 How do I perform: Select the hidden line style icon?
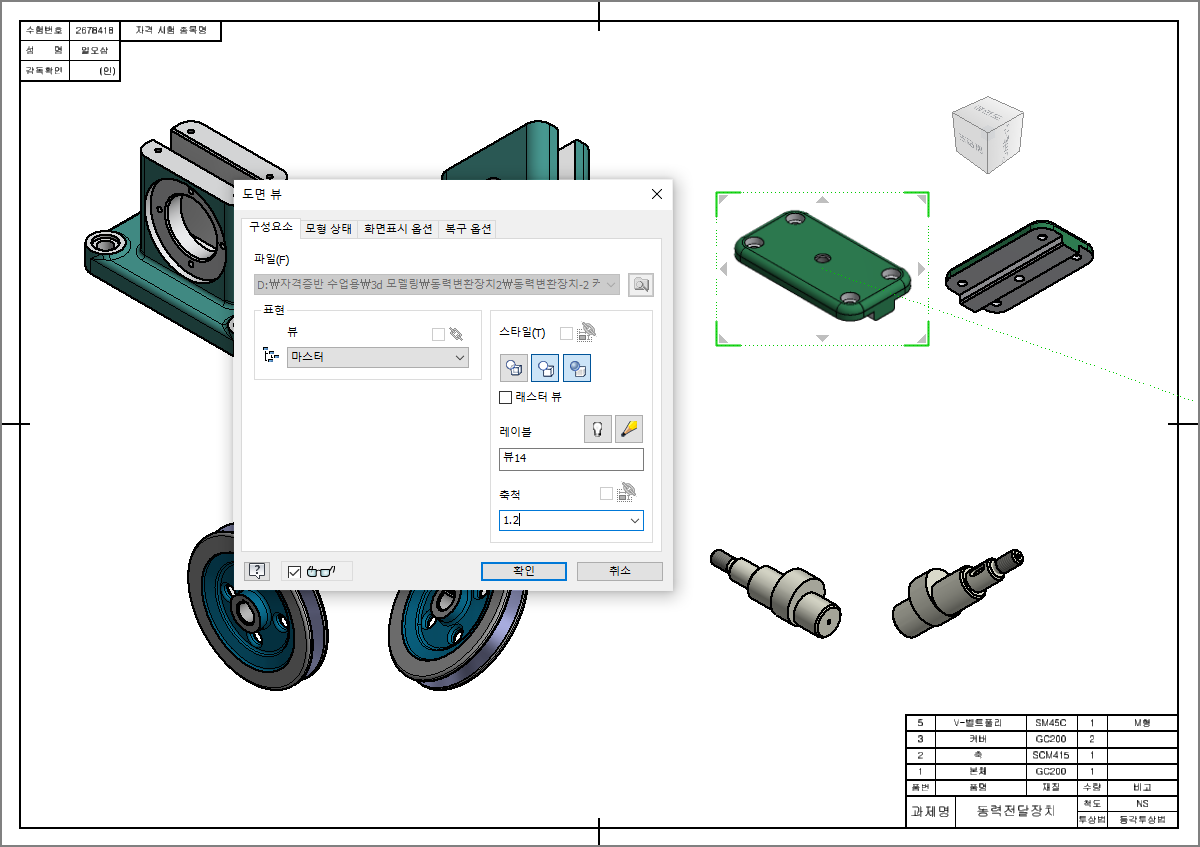tap(515, 368)
